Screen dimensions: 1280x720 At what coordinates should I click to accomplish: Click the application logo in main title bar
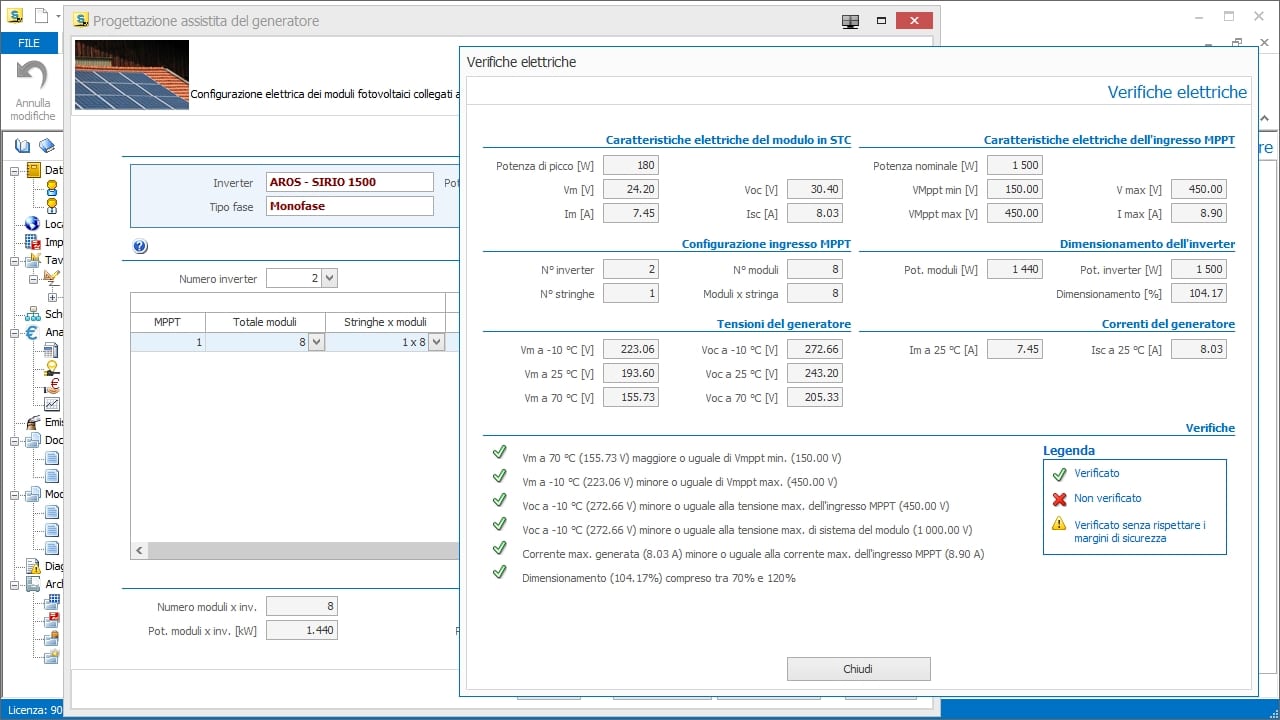click(15, 15)
